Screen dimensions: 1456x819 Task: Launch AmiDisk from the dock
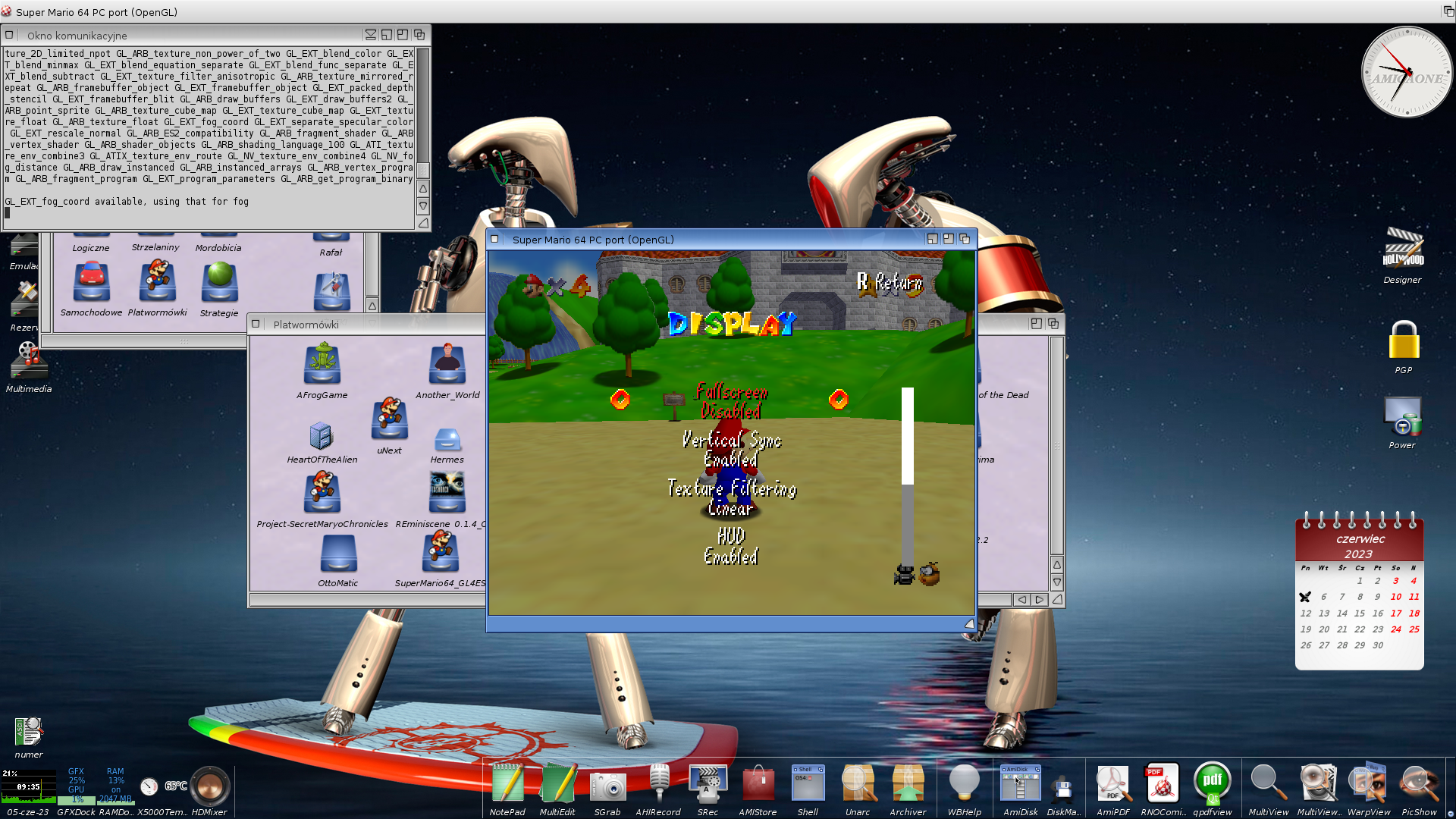pyautogui.click(x=1020, y=783)
